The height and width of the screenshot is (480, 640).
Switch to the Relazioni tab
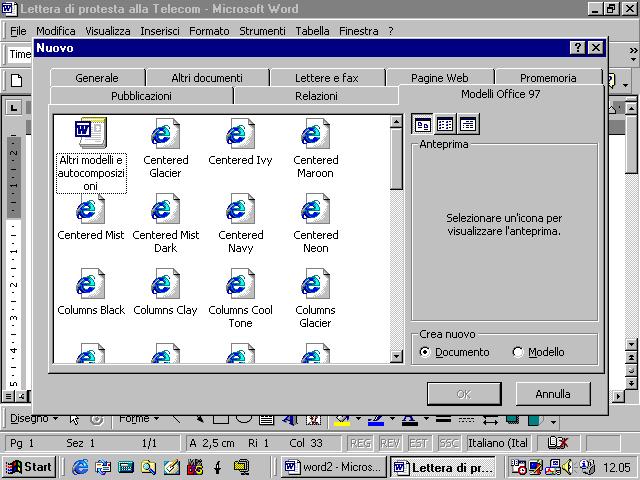[x=316, y=96]
